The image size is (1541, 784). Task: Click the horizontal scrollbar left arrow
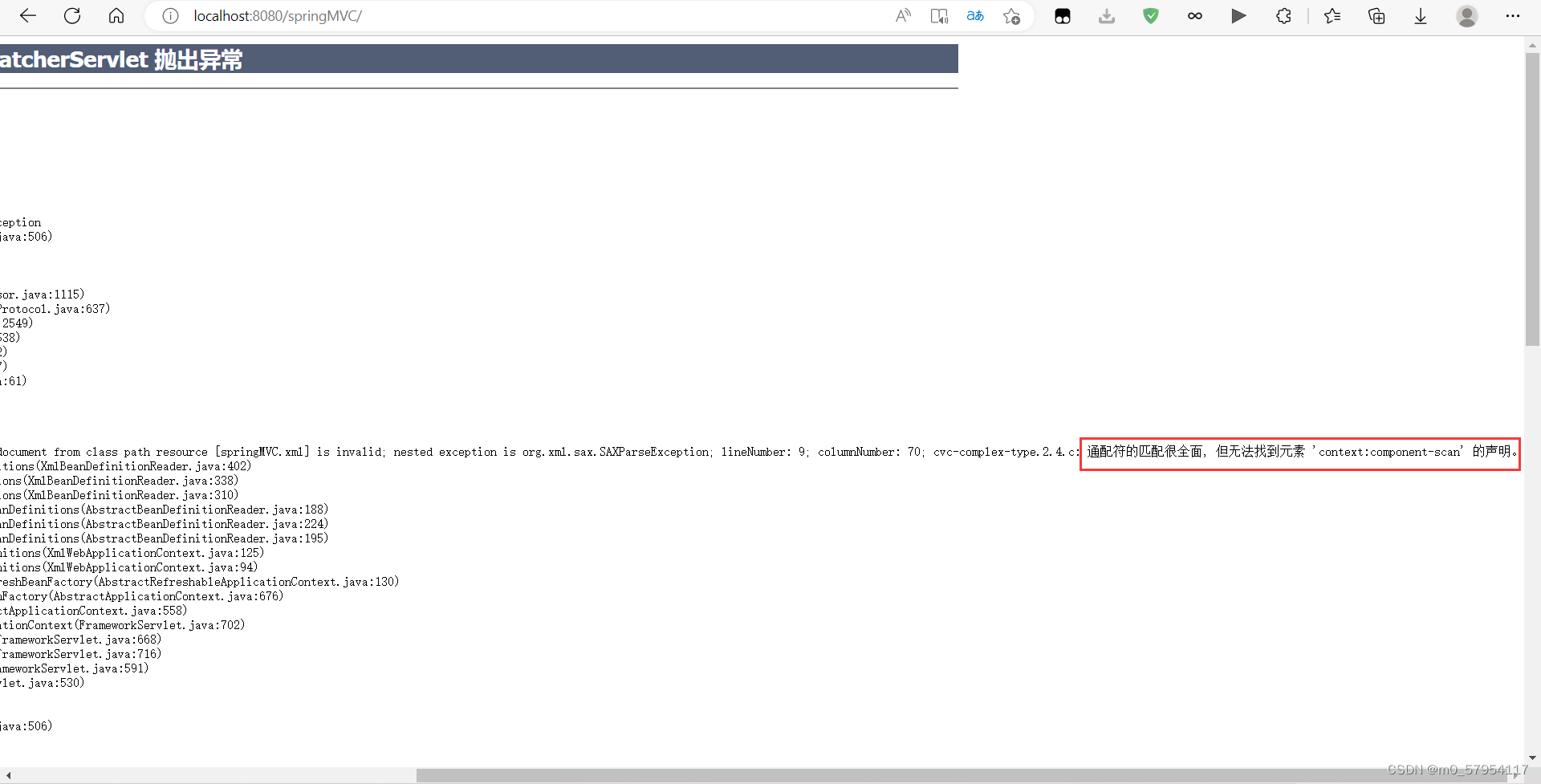pyautogui.click(x=8, y=775)
